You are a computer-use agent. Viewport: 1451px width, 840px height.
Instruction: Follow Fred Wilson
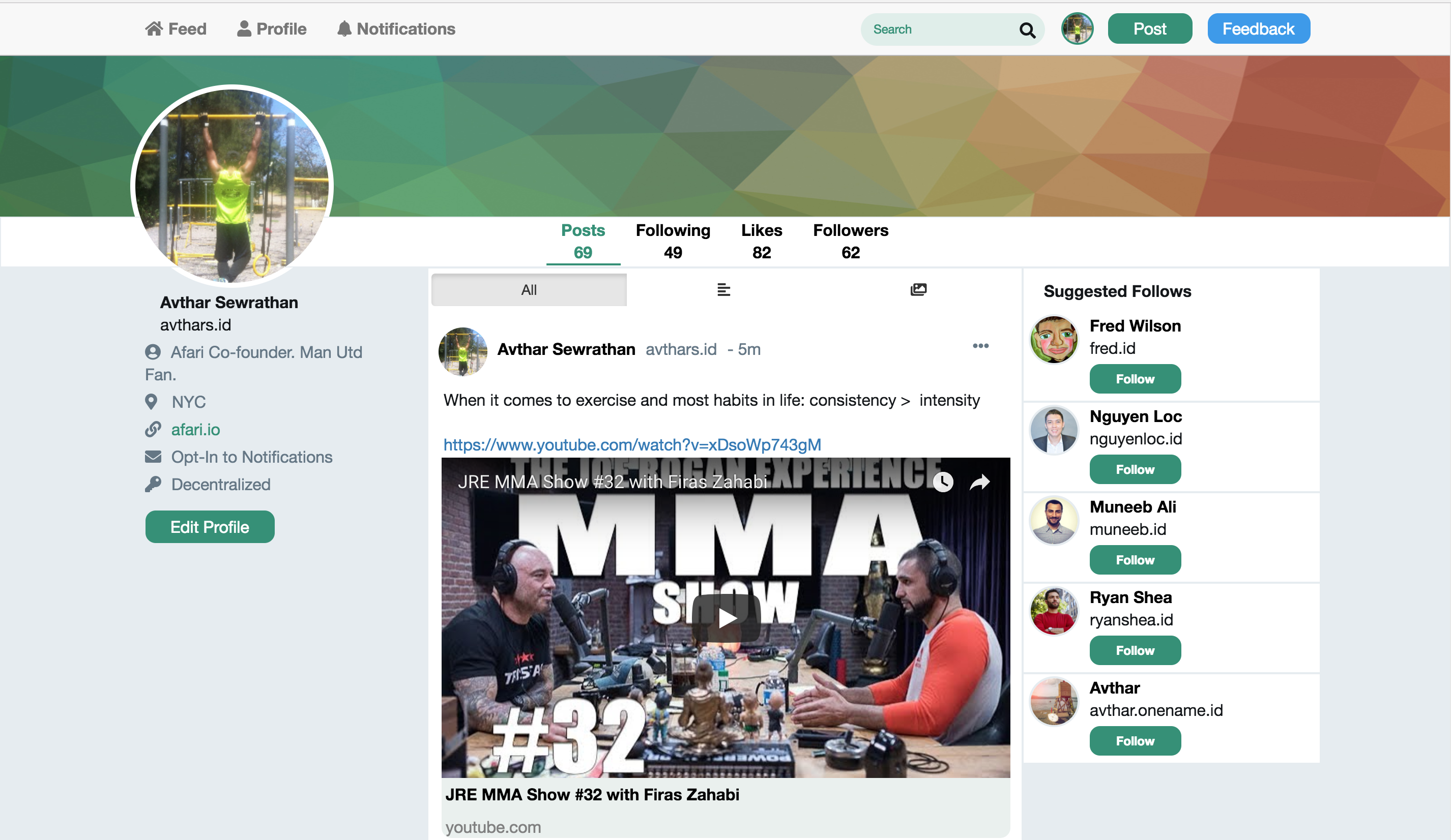click(x=1135, y=379)
